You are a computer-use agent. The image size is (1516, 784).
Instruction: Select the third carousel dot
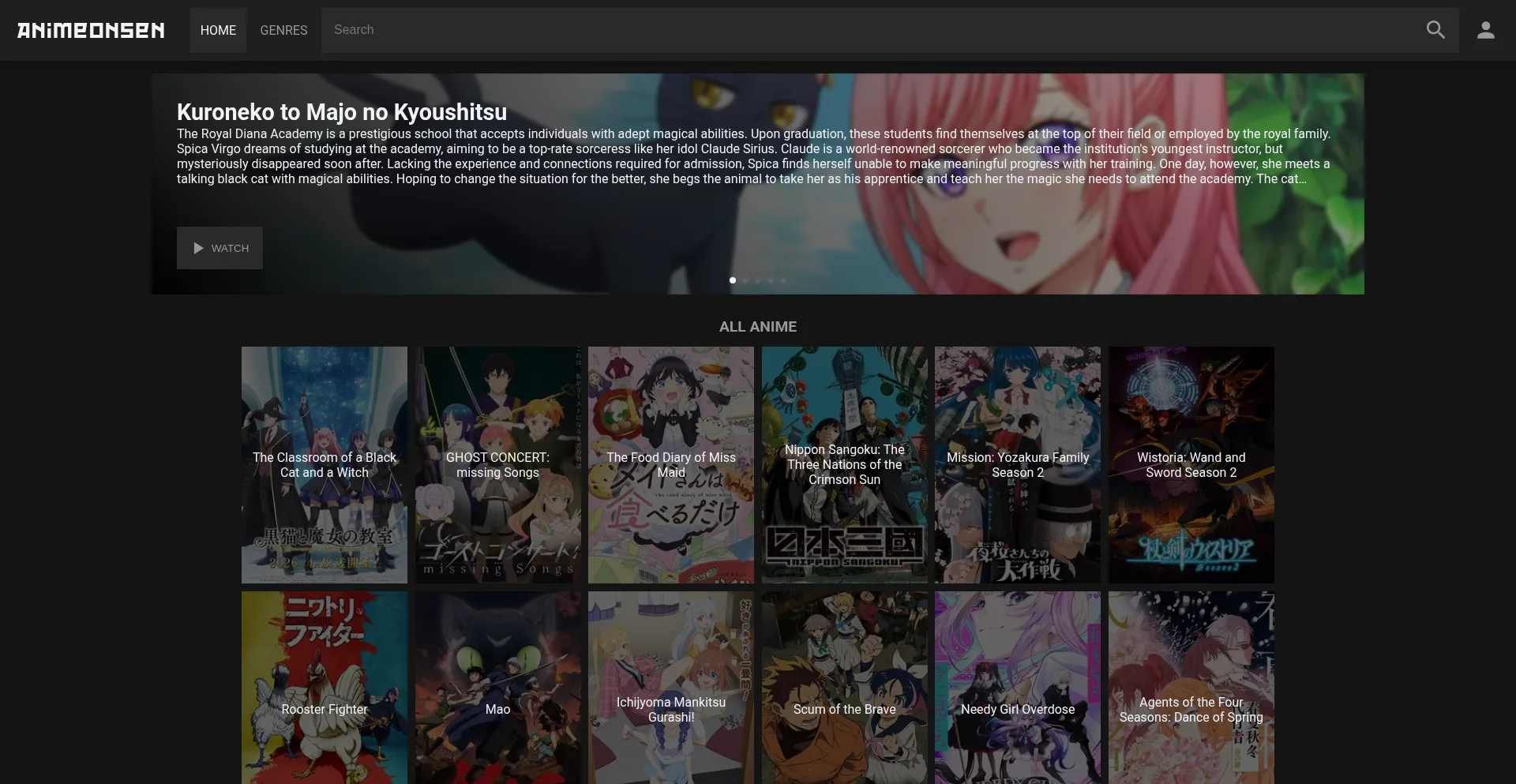tap(758, 280)
